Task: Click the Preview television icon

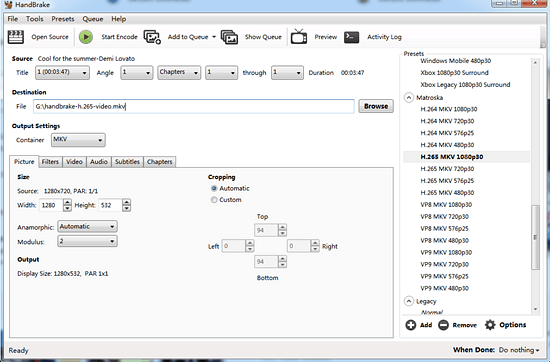Action: 299,36
